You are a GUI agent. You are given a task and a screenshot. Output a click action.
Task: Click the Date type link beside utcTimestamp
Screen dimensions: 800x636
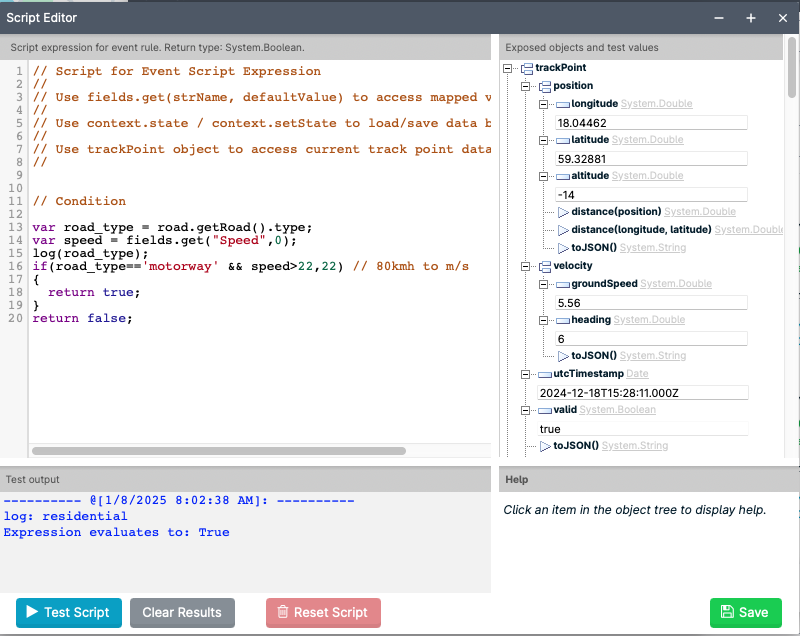tap(637, 374)
